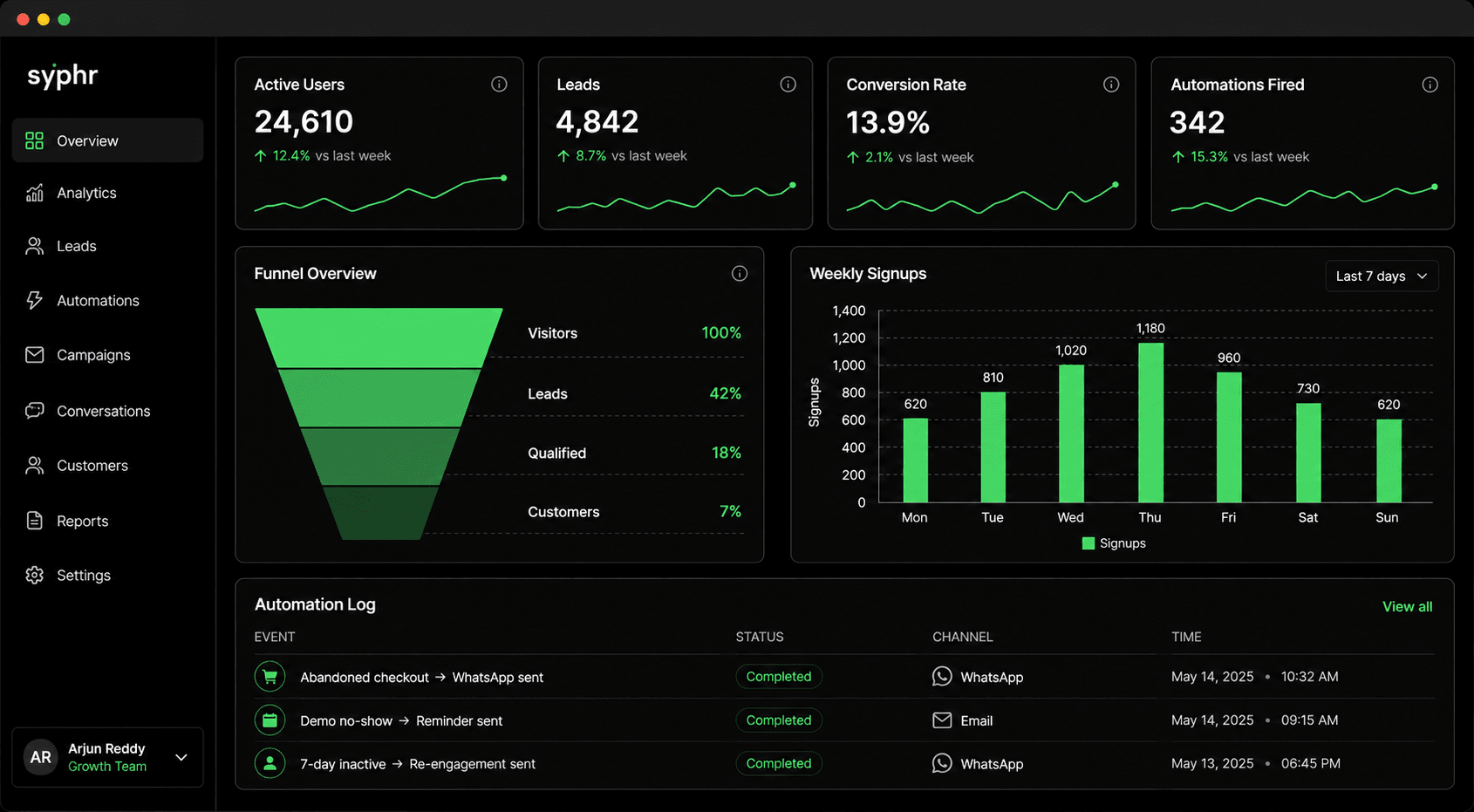Open the Overview menu item
This screenshot has height=812, width=1474.
[107, 140]
